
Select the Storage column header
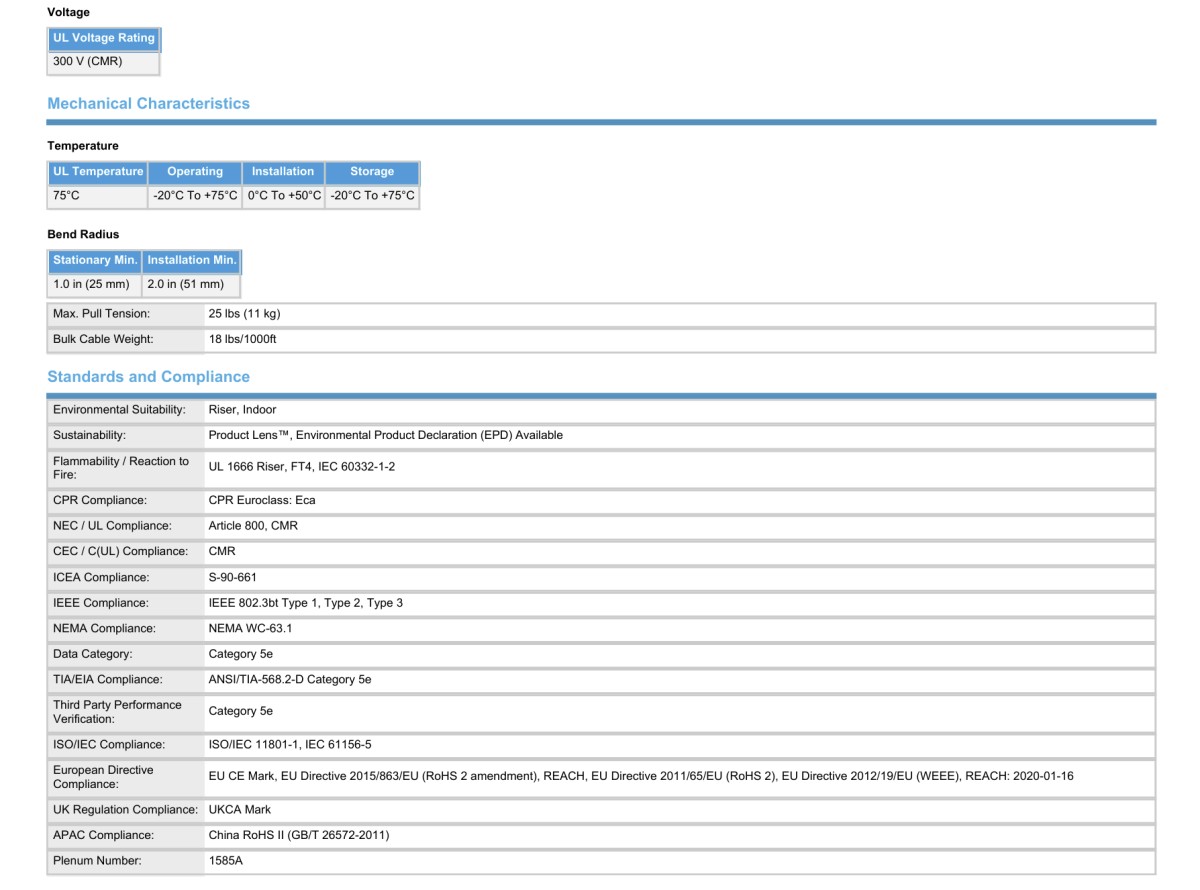click(x=372, y=172)
